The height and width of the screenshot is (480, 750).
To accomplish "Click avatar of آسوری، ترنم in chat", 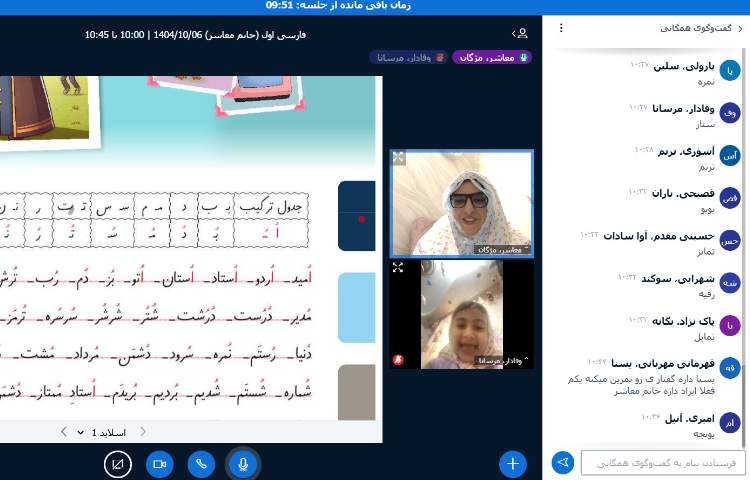I will click(730, 156).
